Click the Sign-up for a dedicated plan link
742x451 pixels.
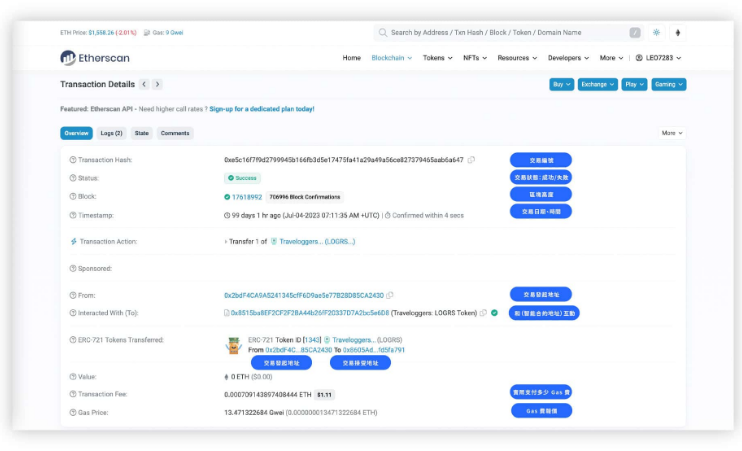pos(262,109)
